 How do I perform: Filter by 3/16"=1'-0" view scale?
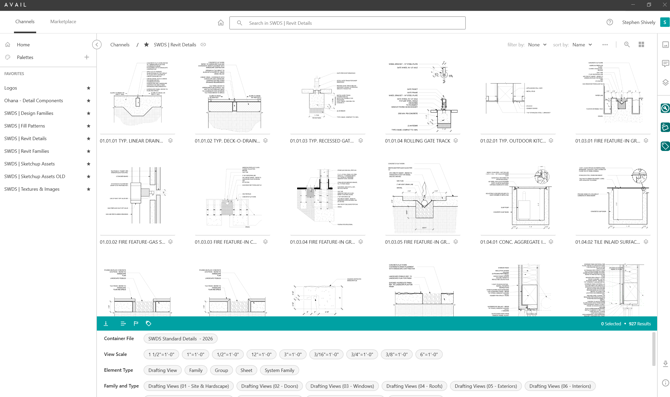coord(326,354)
